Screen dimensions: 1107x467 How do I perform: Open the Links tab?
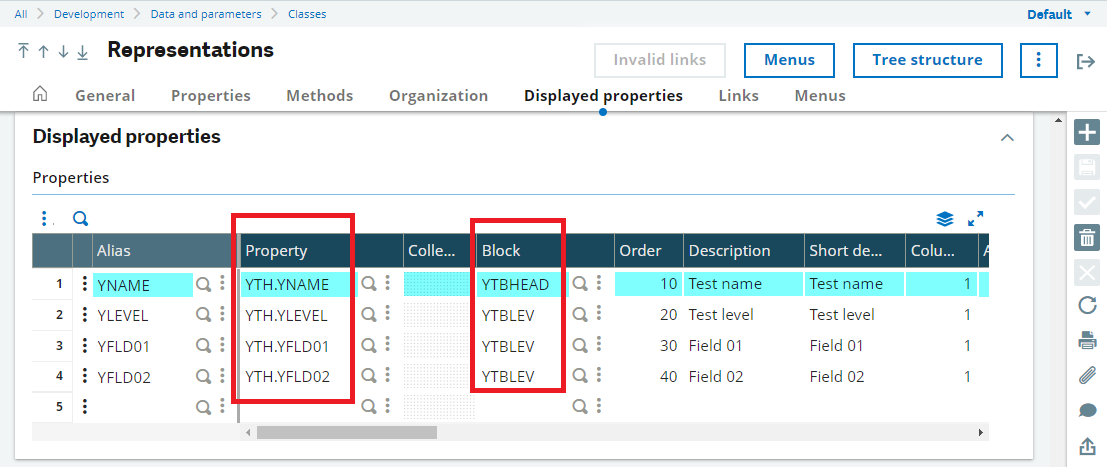point(738,95)
